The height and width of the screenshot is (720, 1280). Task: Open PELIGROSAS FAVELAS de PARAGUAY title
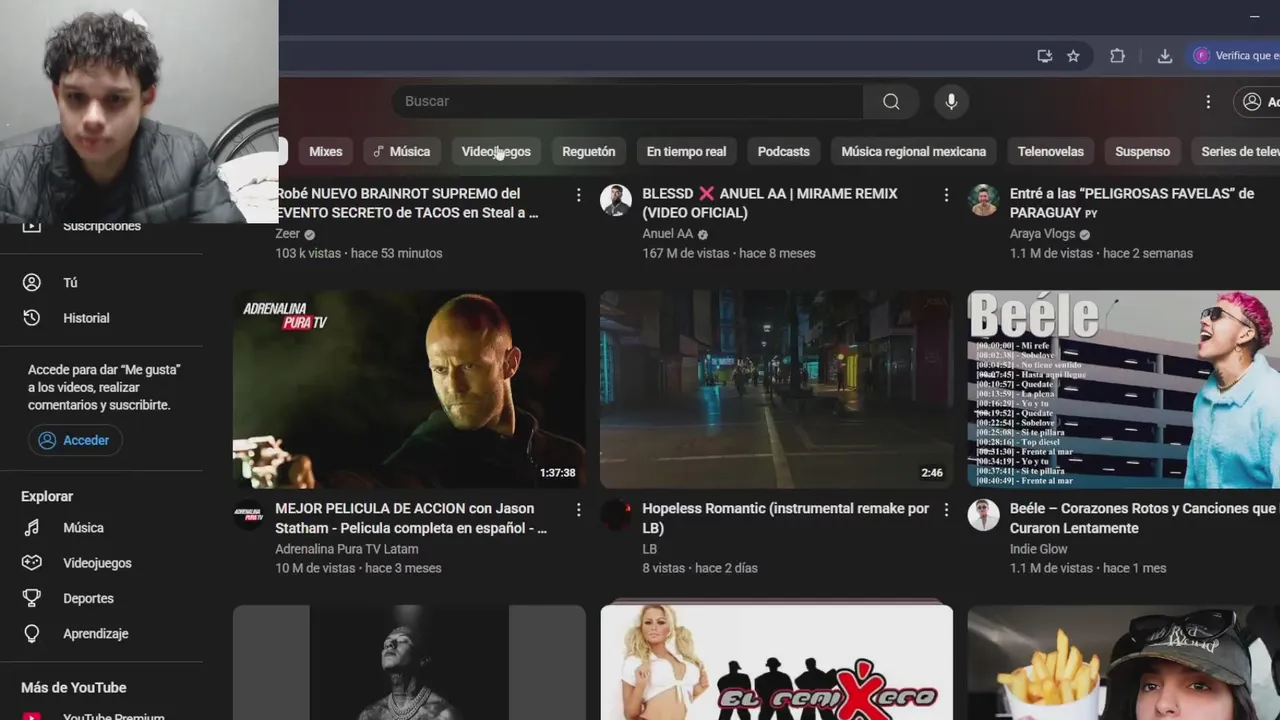coord(1132,203)
